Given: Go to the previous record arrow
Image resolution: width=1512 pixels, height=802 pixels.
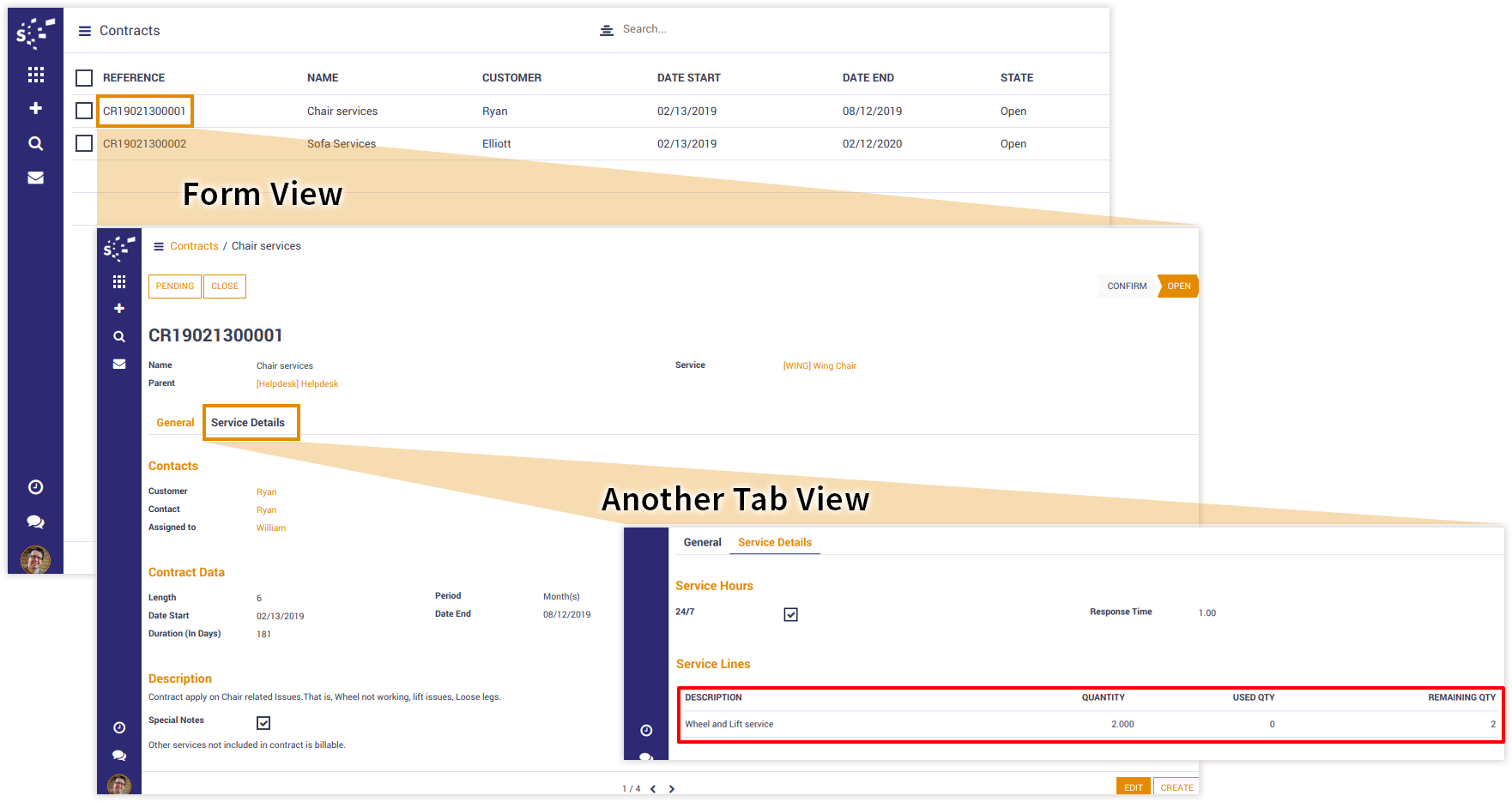Looking at the screenshot, I should (x=653, y=789).
